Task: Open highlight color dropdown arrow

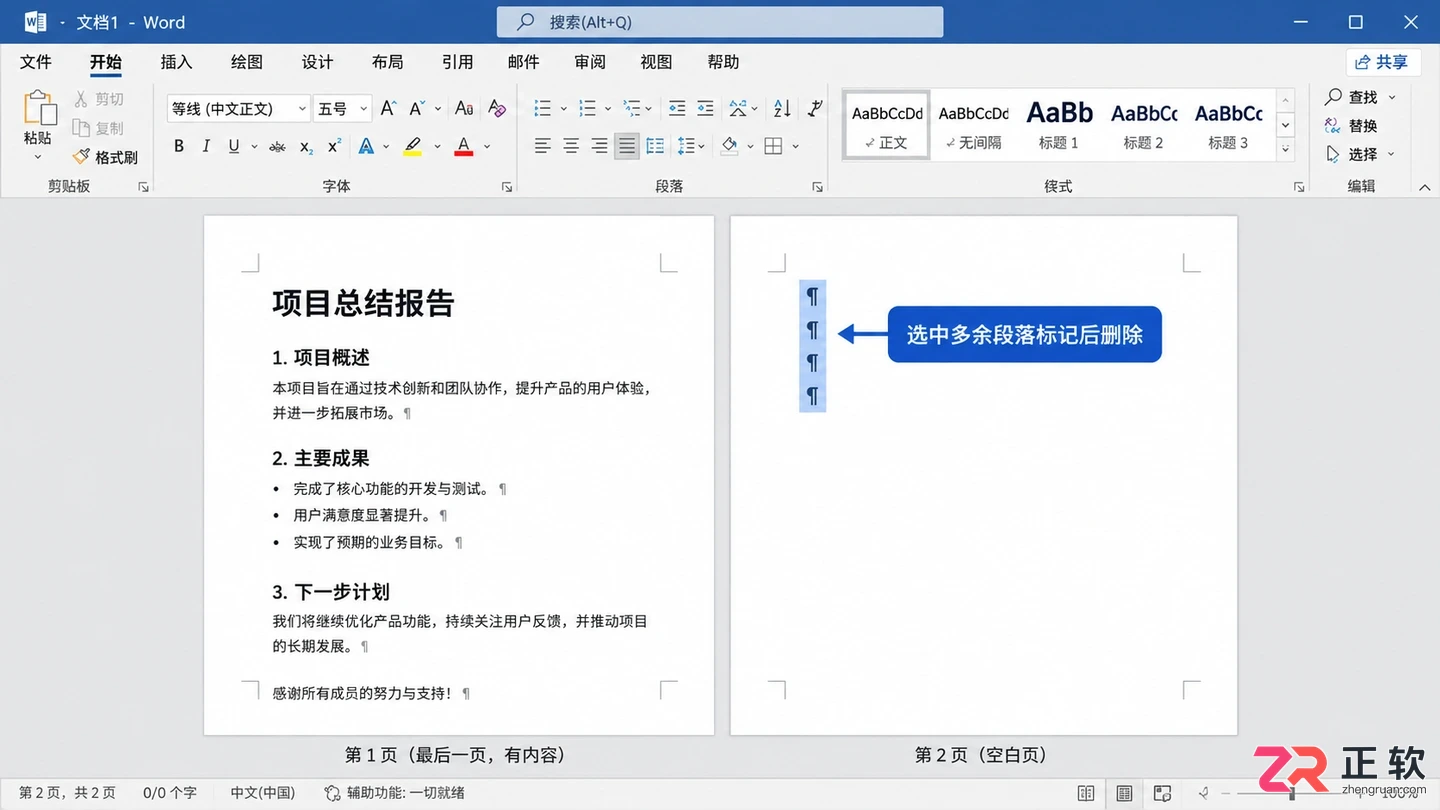Action: click(437, 147)
